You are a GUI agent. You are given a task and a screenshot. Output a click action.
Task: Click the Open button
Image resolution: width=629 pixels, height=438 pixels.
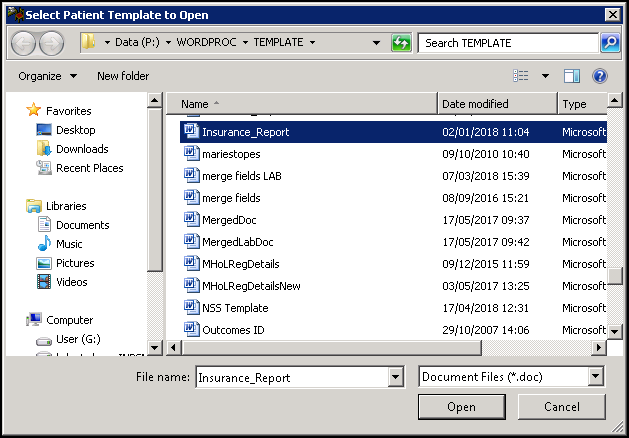click(461, 407)
